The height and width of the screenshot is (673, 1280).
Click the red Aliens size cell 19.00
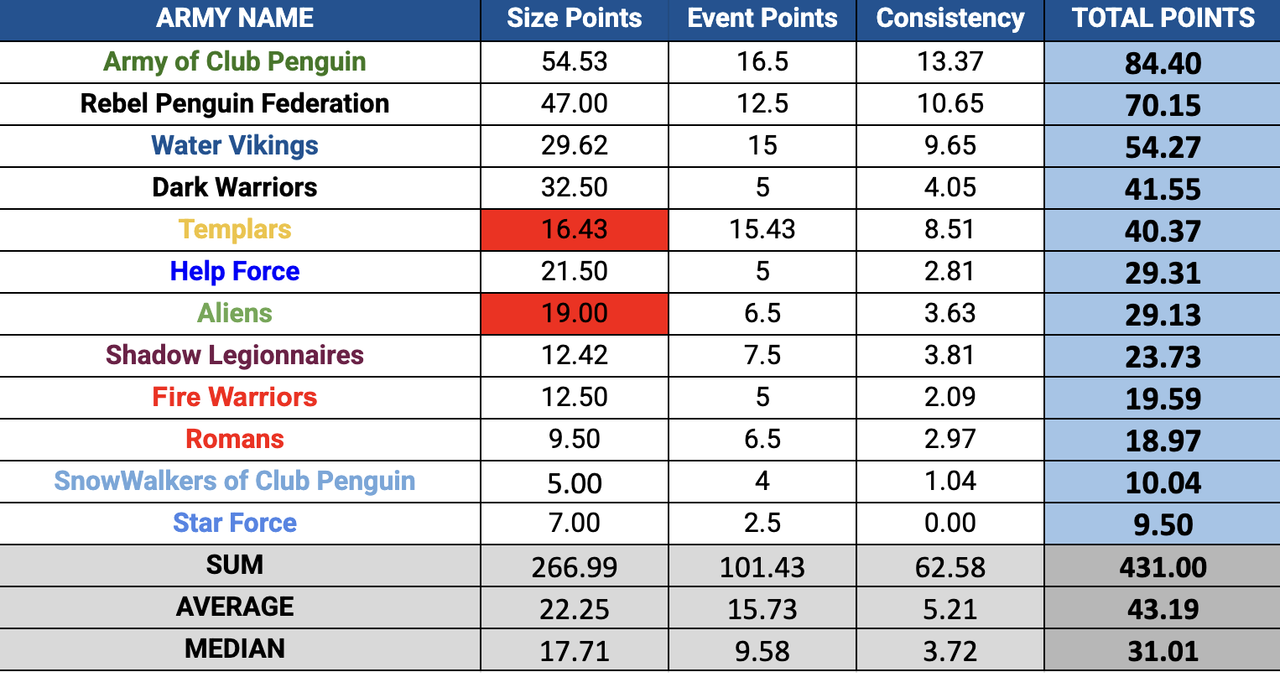point(574,314)
